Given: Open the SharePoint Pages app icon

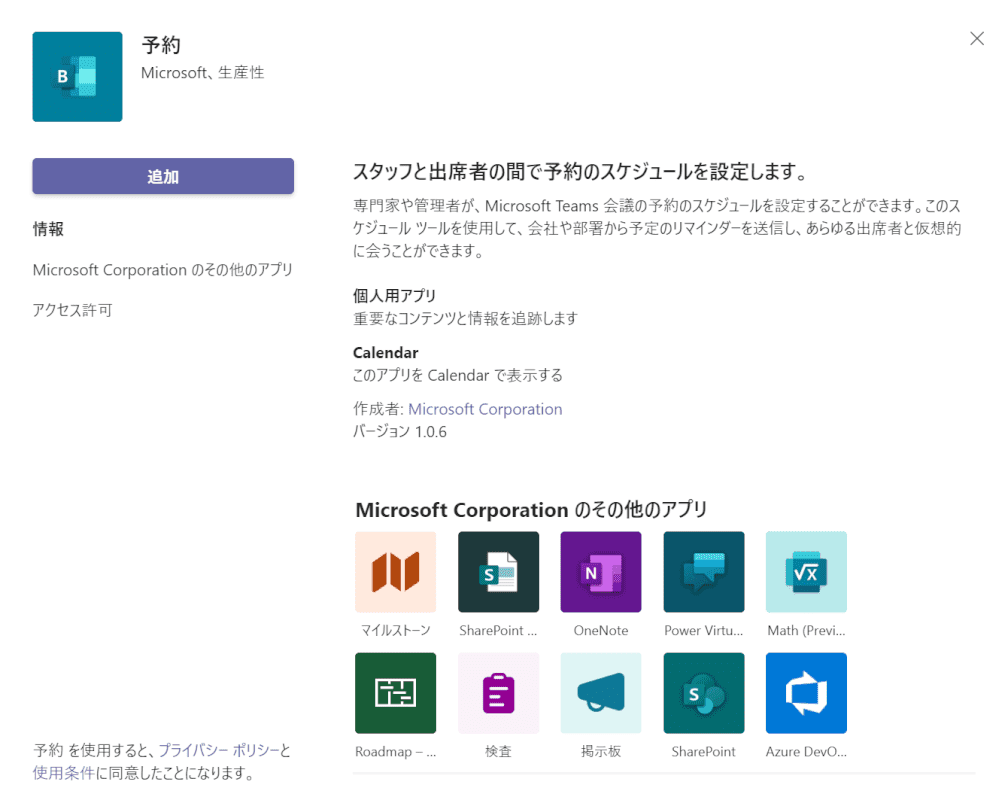Looking at the screenshot, I should point(498,572).
